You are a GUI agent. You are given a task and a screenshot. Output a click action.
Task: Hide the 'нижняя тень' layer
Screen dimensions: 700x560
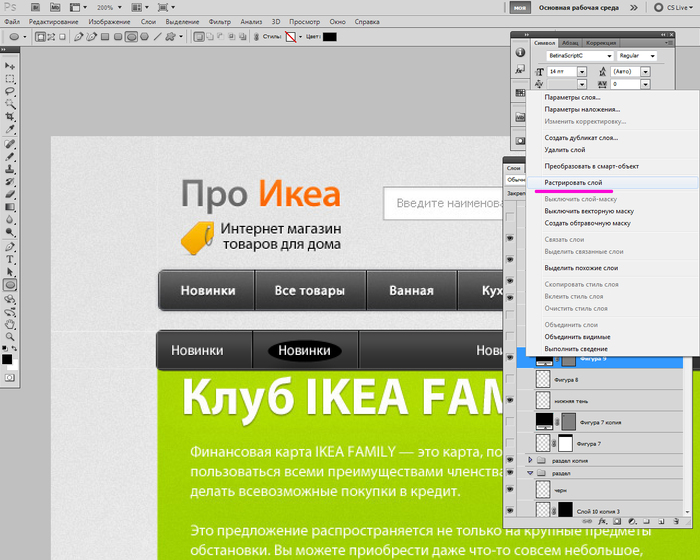pos(510,400)
